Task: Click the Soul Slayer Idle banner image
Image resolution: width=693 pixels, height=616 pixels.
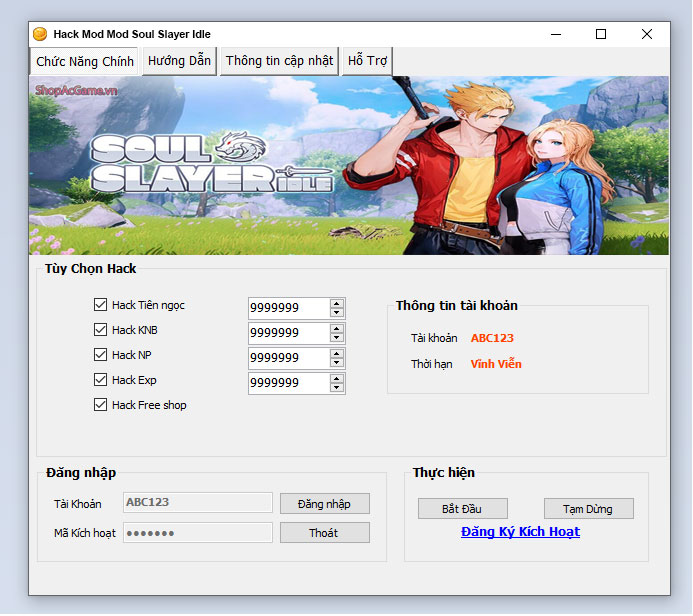Action: (x=349, y=165)
